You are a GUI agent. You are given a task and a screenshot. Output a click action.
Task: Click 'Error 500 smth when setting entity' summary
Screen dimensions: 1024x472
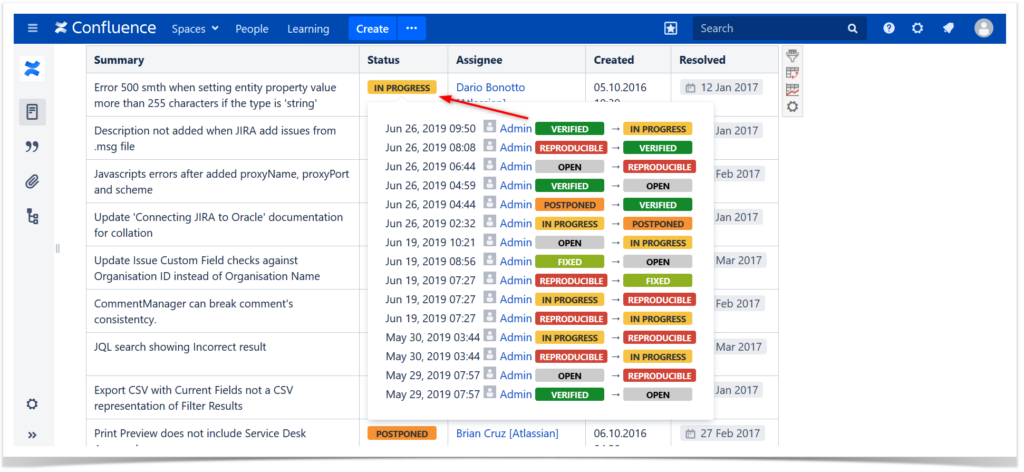click(x=216, y=95)
